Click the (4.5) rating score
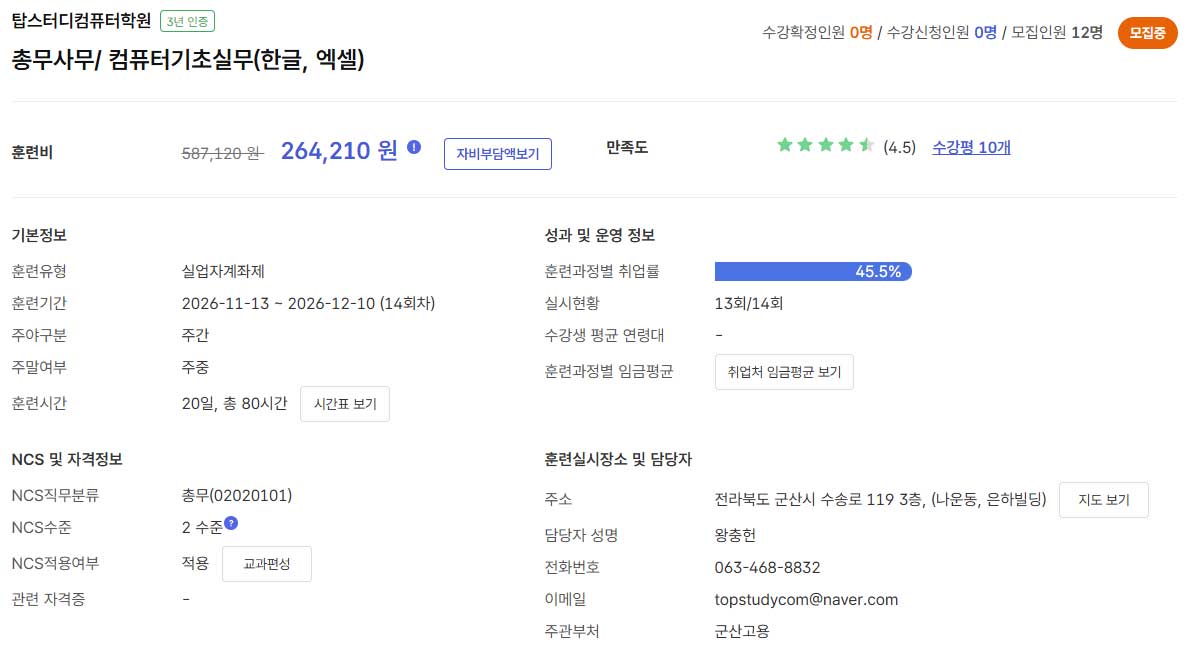 (x=899, y=148)
